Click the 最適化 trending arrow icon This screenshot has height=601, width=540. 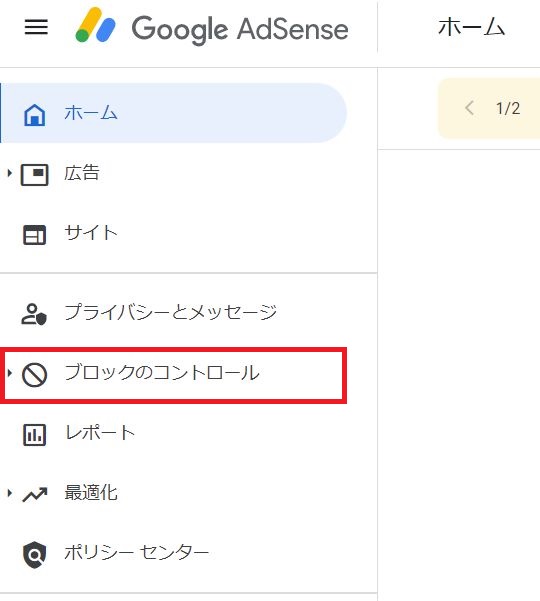click(x=35, y=494)
